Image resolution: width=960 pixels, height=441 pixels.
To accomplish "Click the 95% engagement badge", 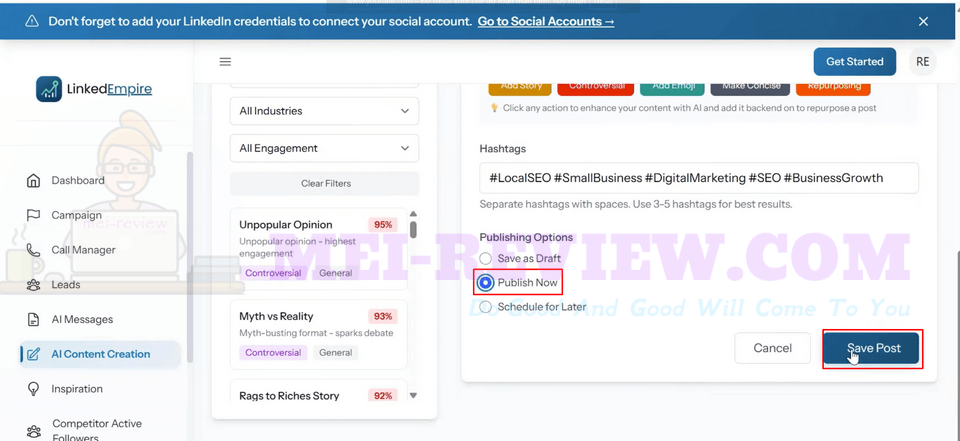I will click(x=383, y=225).
